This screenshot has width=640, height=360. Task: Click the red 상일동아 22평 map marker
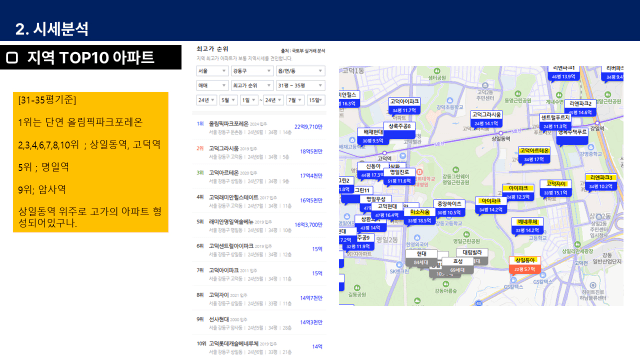(525, 265)
